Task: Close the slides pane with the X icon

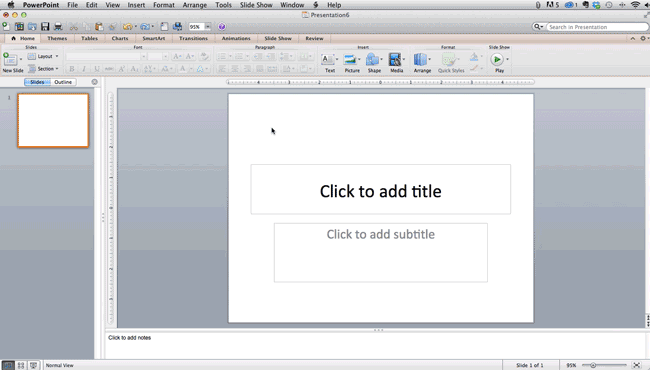Action: click(95, 82)
